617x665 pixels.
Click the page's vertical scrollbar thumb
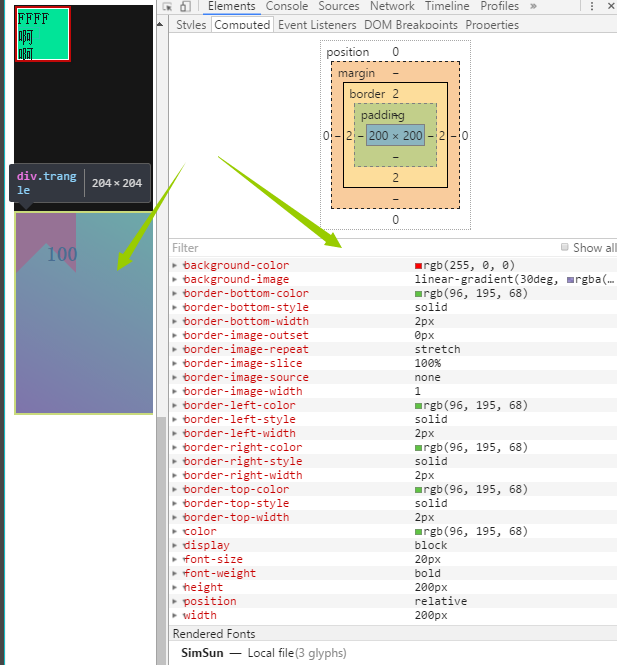(x=160, y=541)
